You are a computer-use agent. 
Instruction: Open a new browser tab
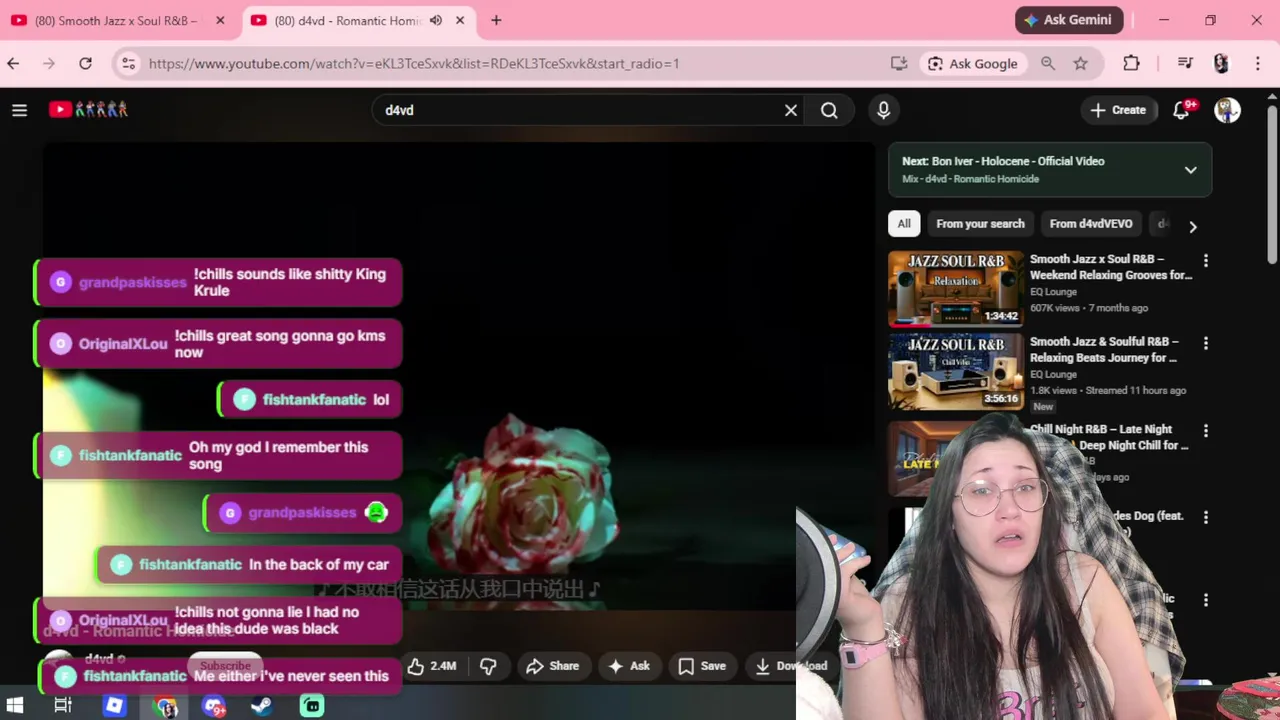coord(496,20)
